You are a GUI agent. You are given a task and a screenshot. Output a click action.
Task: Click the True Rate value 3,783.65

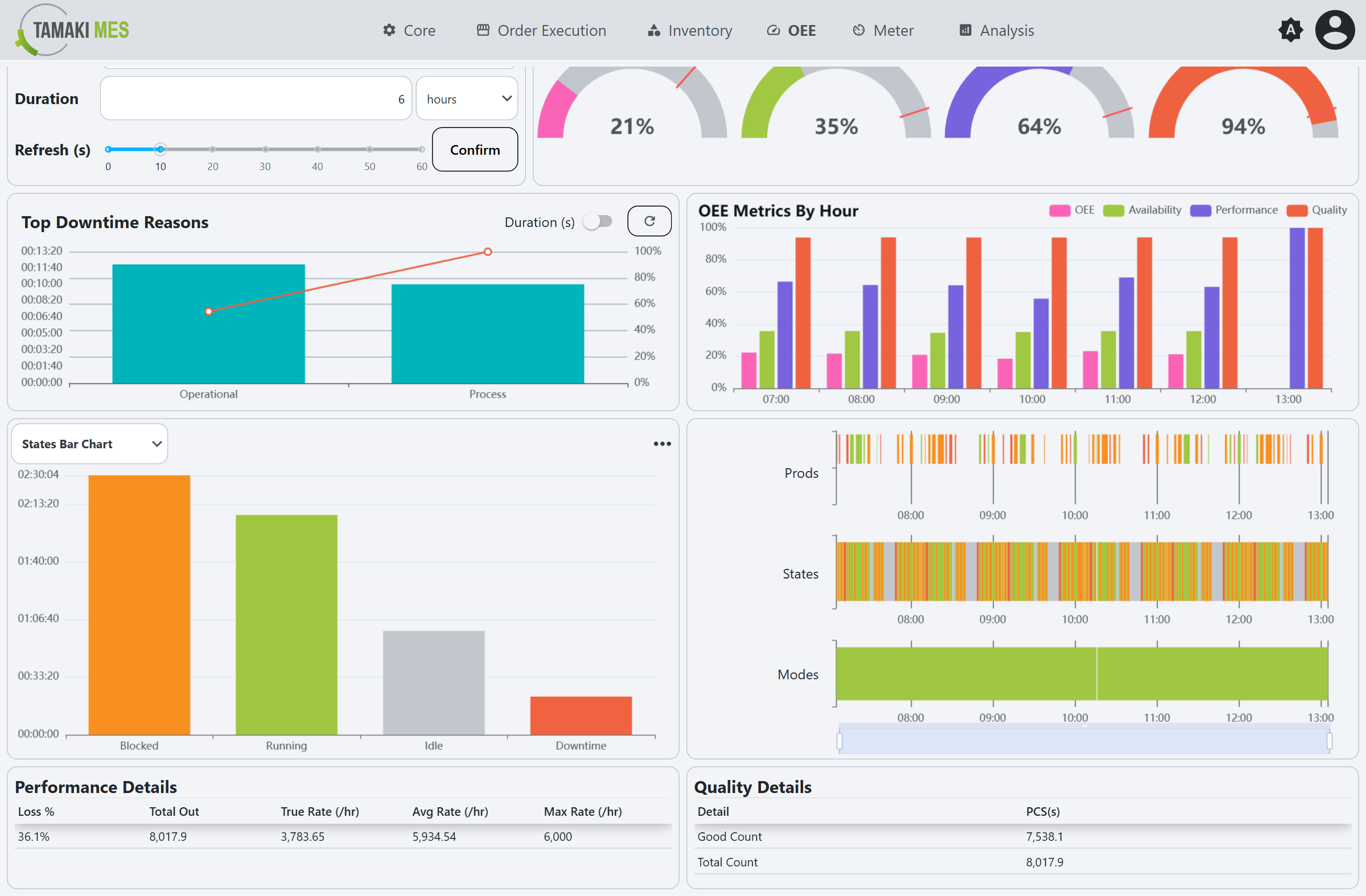(302, 836)
